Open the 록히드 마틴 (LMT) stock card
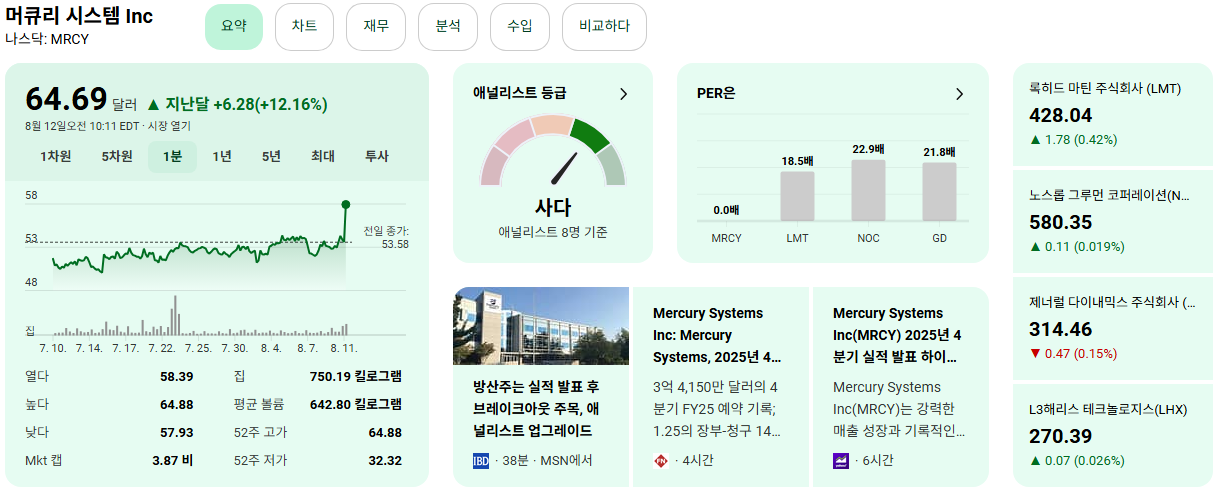 (1115, 113)
